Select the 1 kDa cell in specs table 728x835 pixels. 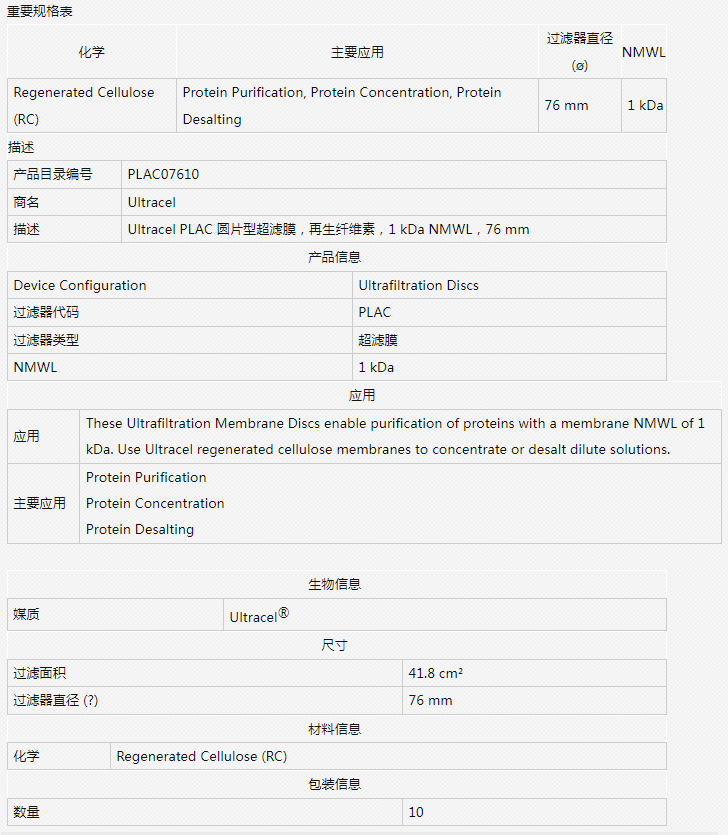pos(645,105)
